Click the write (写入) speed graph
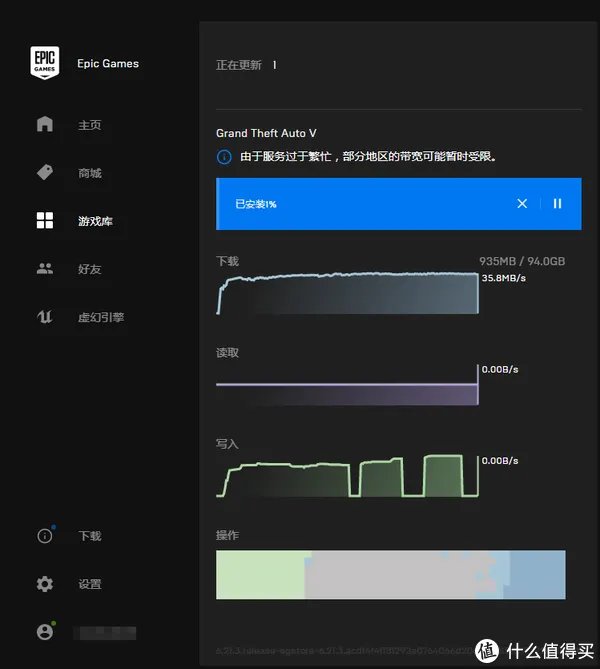Screen dimensions: 600x669 point(347,476)
